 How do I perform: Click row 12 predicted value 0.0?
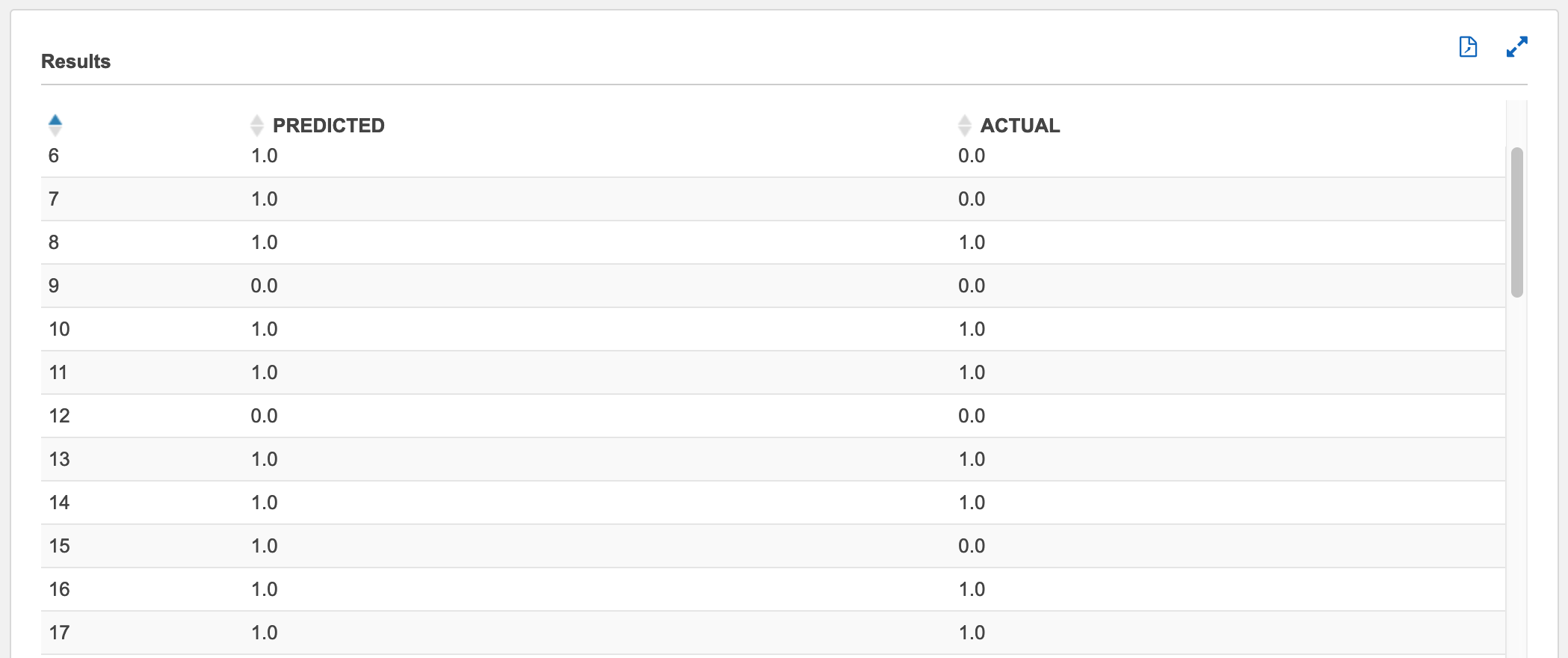(265, 416)
